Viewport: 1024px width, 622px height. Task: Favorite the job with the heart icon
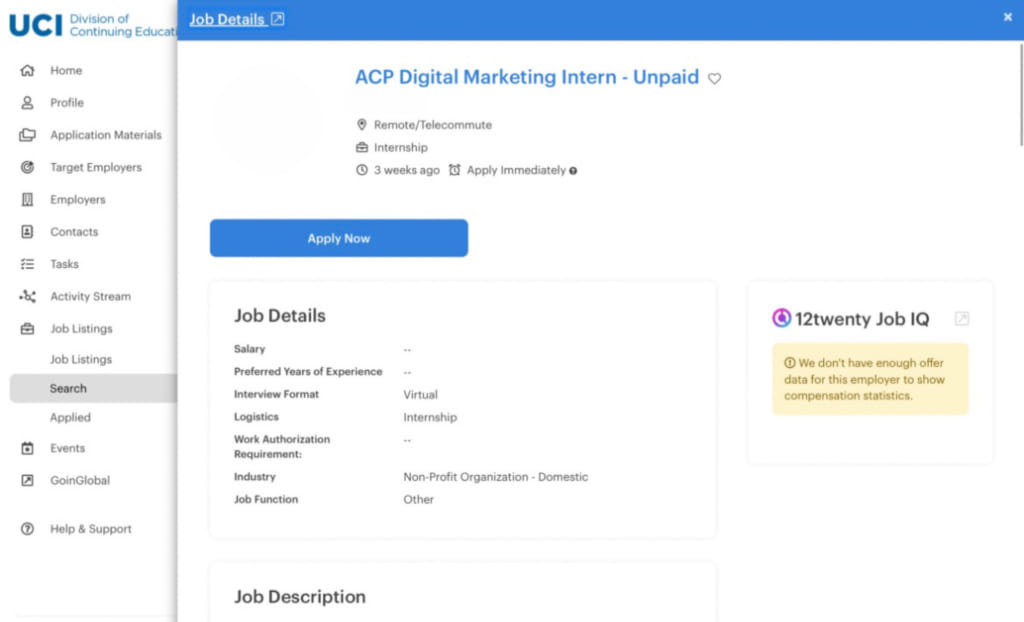click(x=714, y=78)
